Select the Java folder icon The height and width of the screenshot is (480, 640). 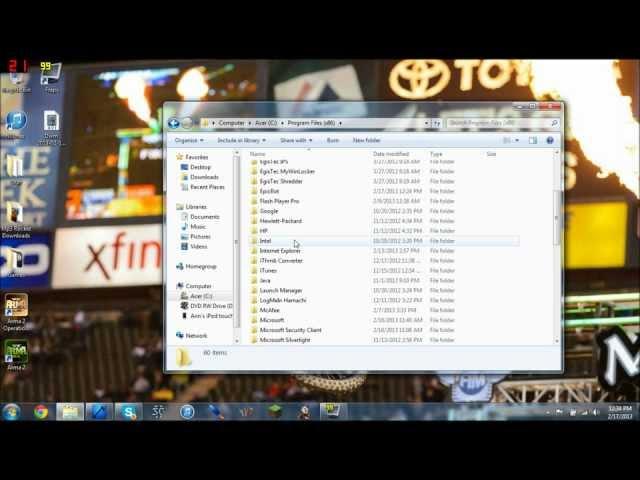(x=254, y=280)
